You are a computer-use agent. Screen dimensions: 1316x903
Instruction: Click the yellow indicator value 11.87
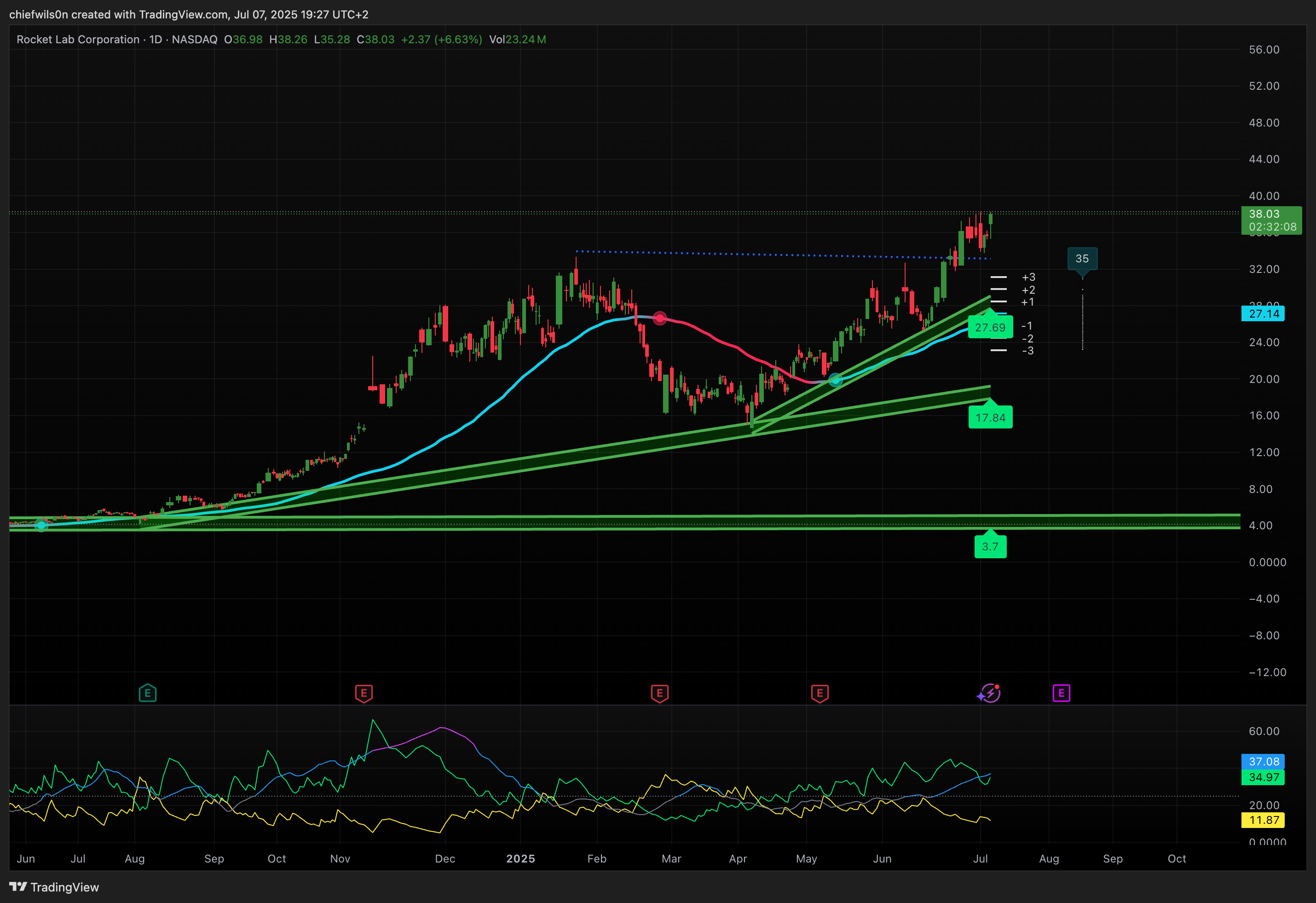[x=1263, y=820]
